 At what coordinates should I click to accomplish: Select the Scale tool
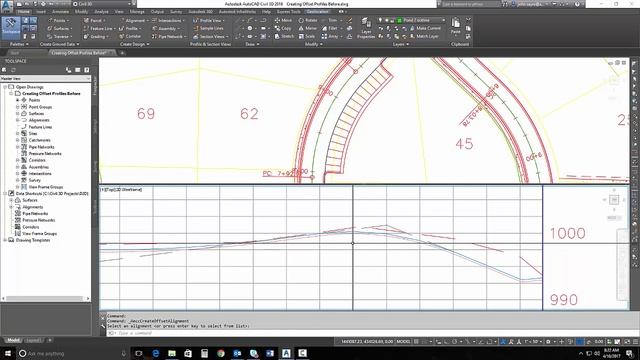[x=307, y=37]
